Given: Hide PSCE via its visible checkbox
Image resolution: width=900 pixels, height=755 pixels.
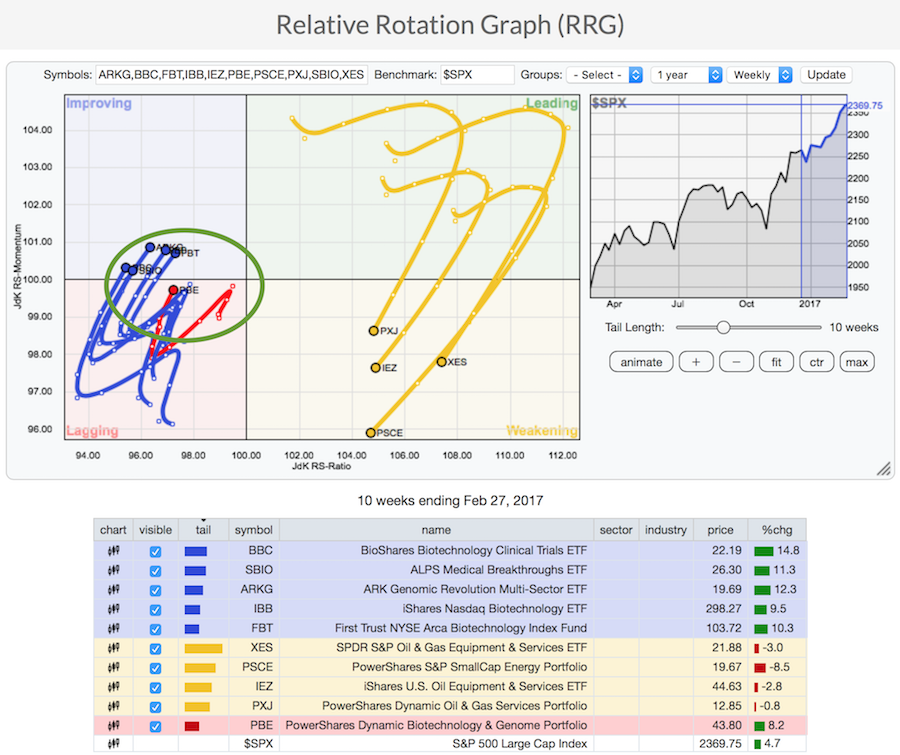Looking at the screenshot, I should pyautogui.click(x=154, y=667).
